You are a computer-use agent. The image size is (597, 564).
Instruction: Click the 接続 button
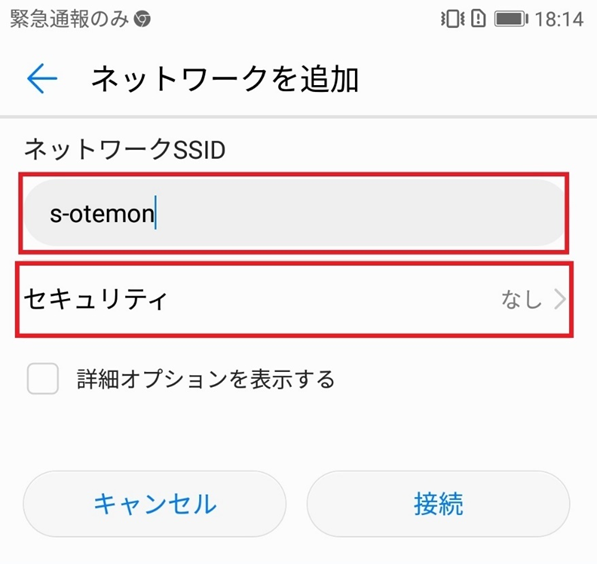438,504
